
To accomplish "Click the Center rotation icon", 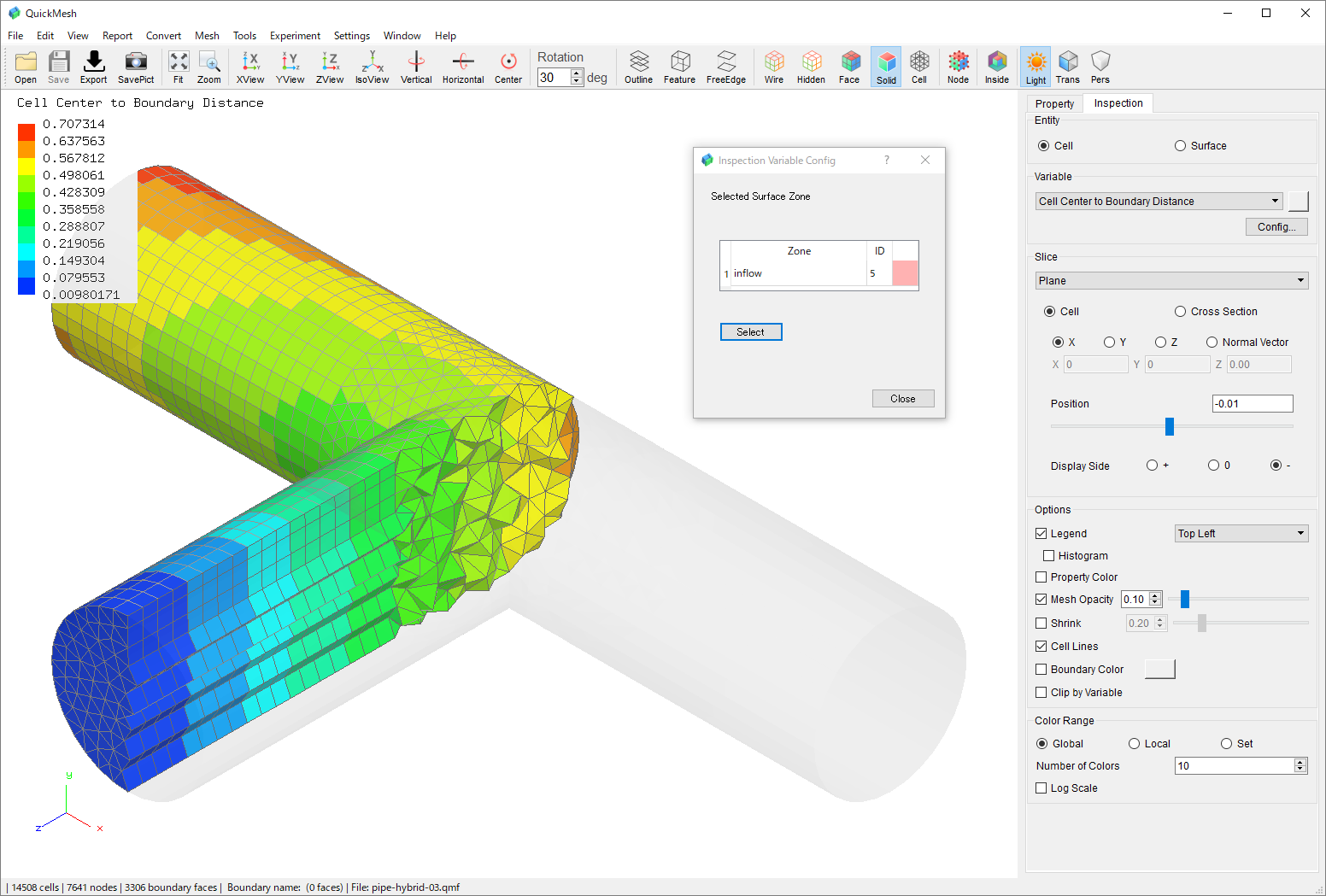I will click(508, 67).
